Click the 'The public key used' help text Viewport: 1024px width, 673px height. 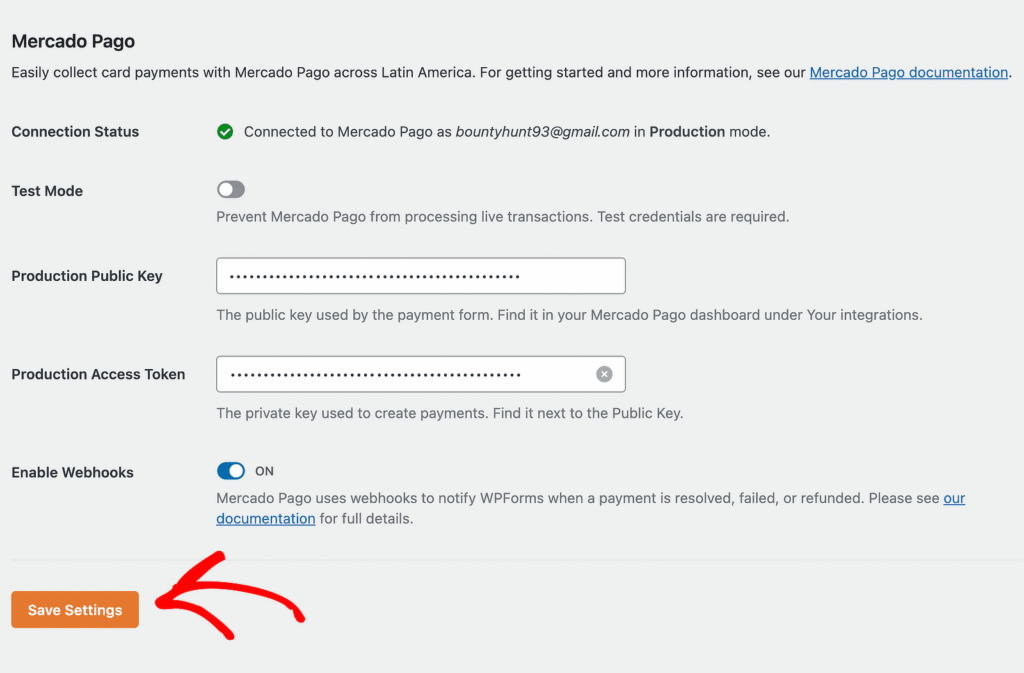point(569,315)
